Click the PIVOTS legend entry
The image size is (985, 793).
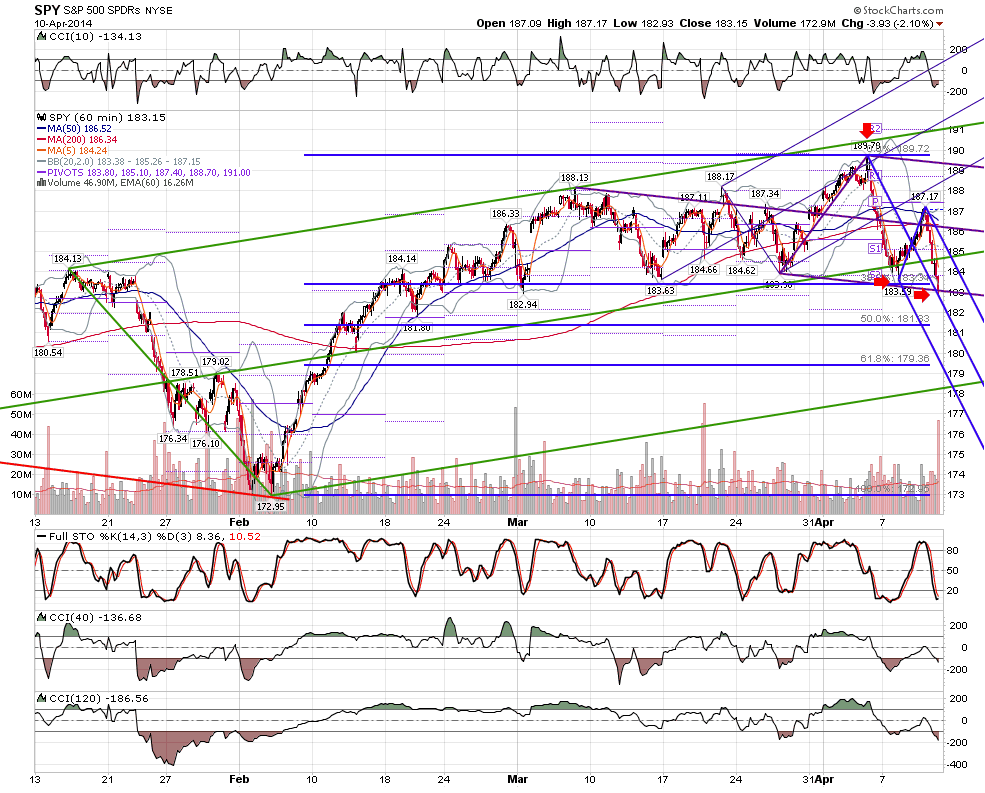(x=144, y=172)
